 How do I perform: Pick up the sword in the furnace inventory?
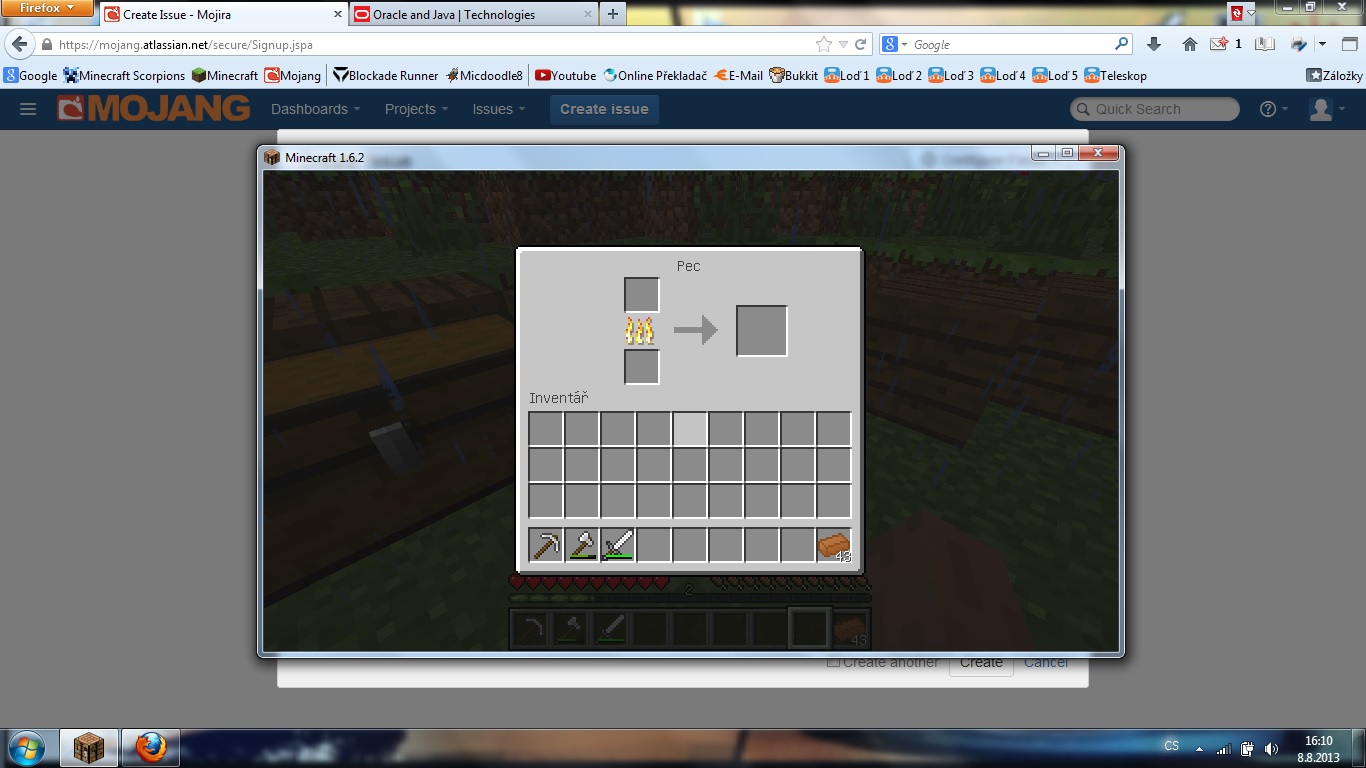pyautogui.click(x=619, y=545)
